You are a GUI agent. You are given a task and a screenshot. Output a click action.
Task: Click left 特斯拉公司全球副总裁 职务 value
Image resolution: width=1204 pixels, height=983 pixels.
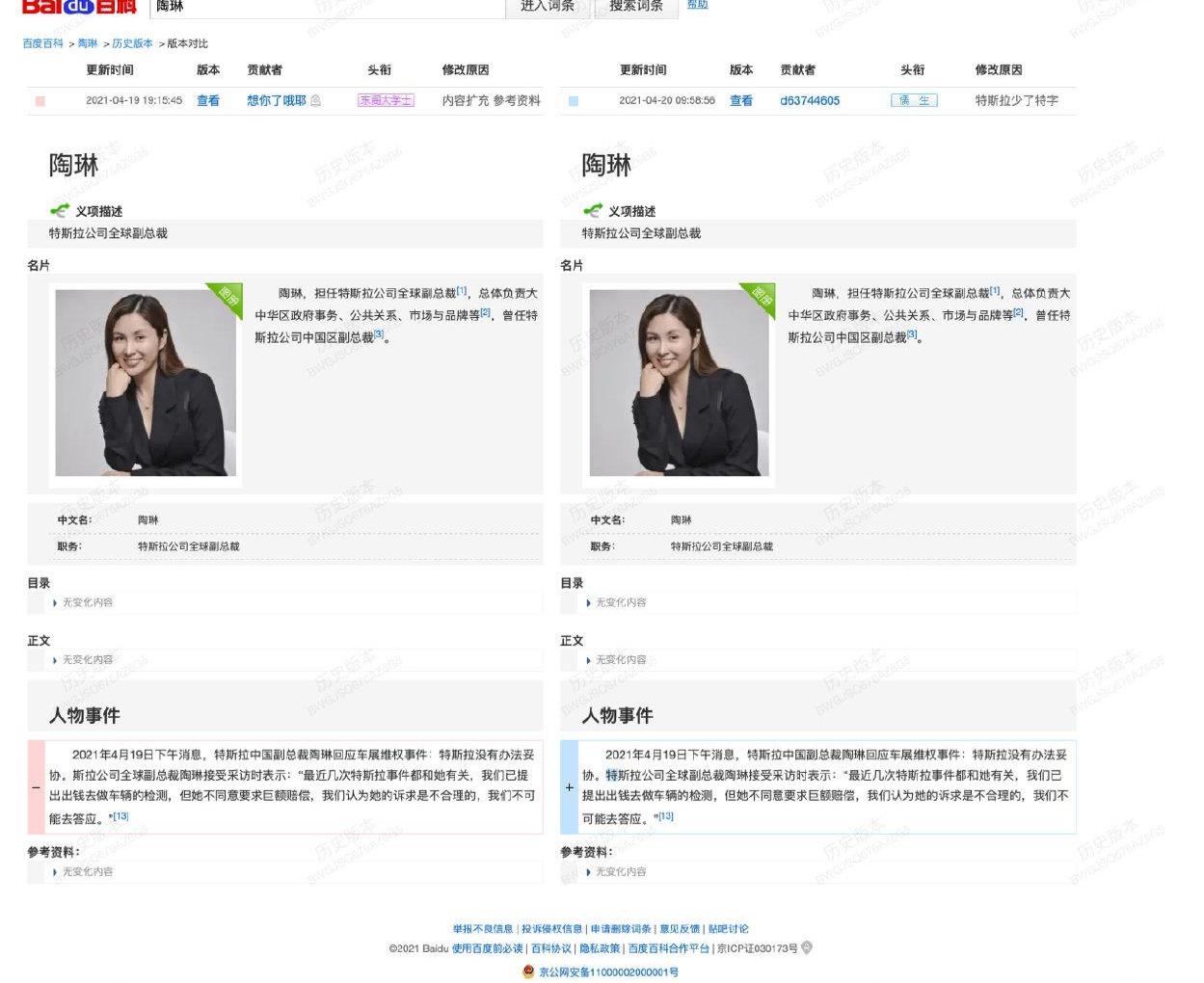189,546
